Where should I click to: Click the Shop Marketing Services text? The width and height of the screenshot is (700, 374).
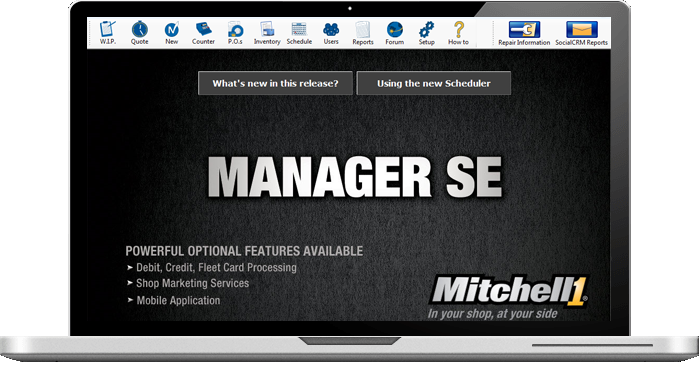pos(192,283)
